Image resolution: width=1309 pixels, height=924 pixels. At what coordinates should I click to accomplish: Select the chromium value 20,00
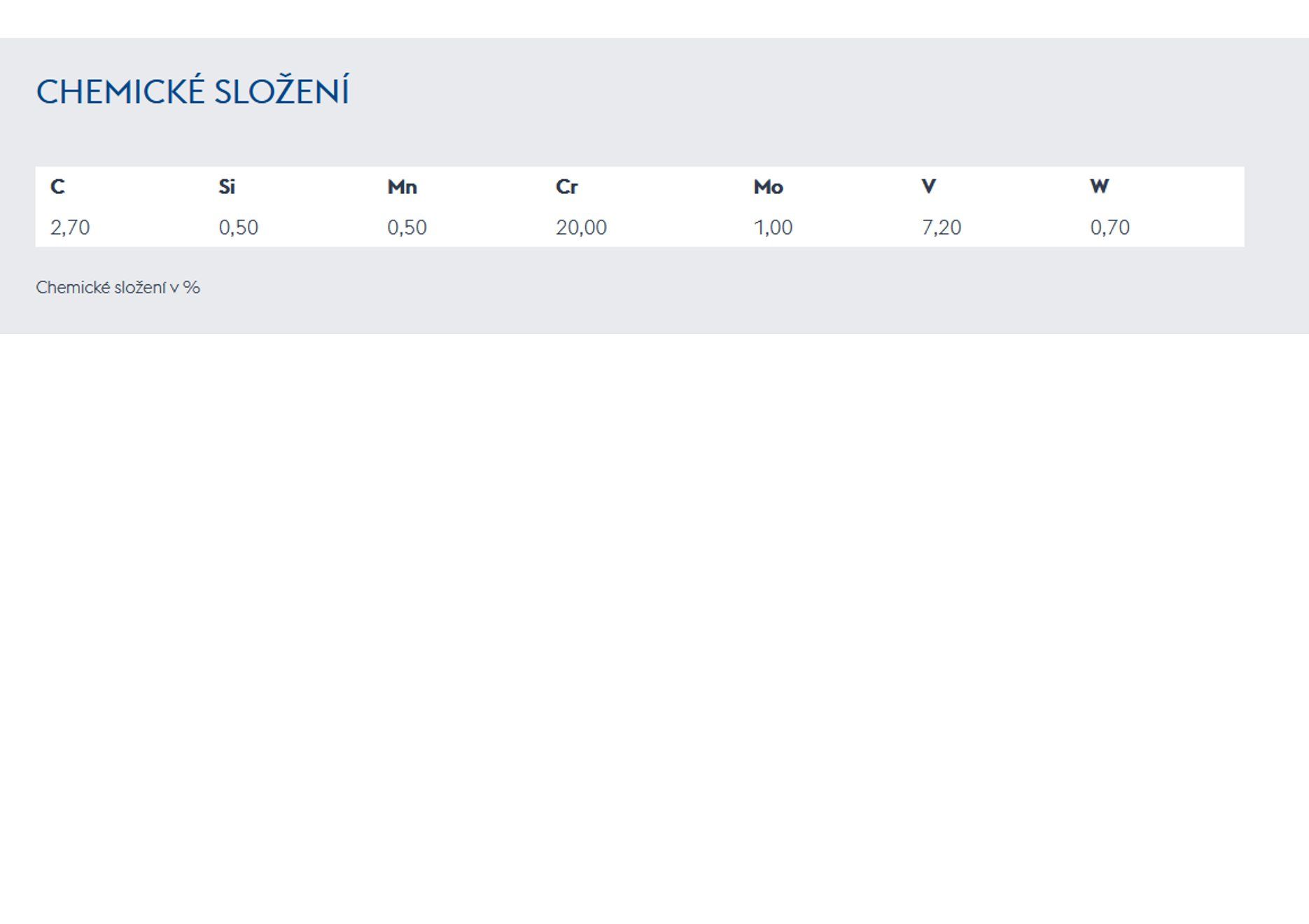[581, 227]
